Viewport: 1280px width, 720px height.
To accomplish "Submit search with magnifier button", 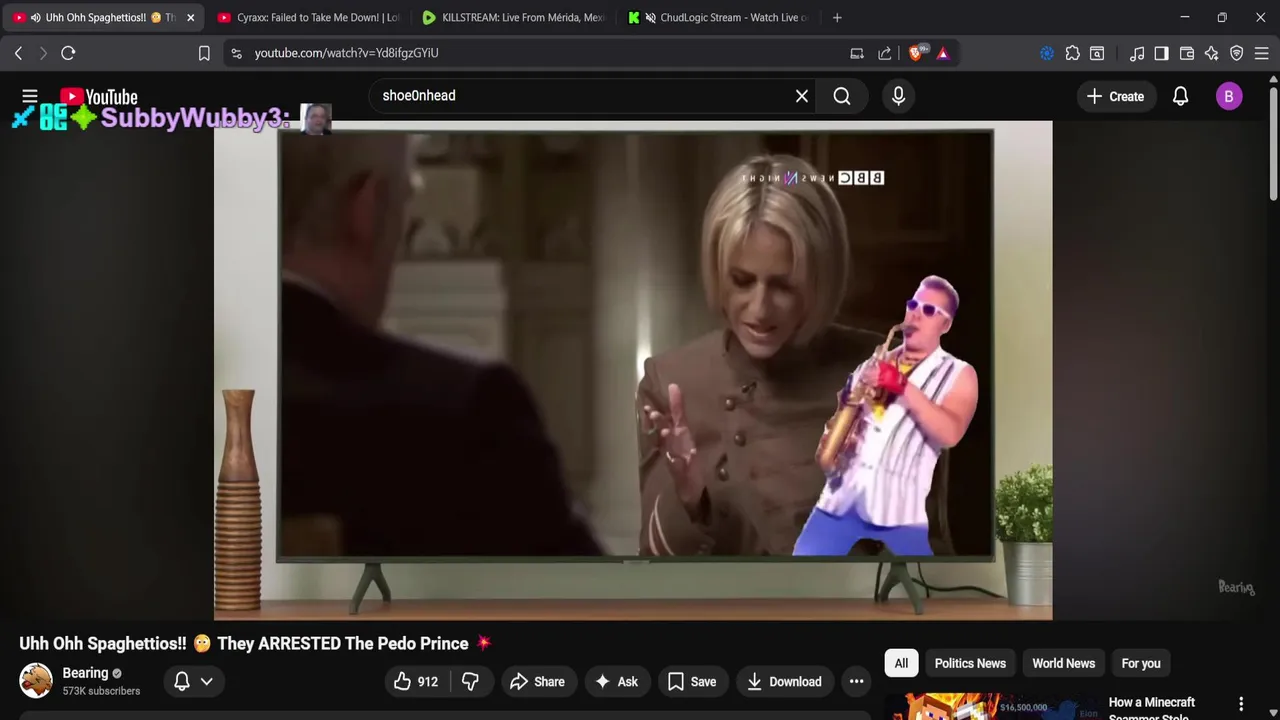I will tap(842, 96).
